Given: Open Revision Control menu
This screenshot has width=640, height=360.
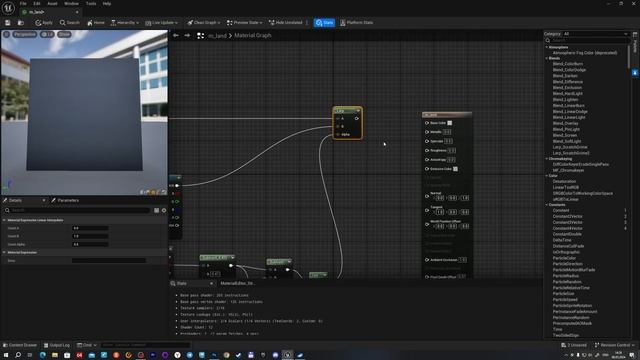Looking at the screenshot, I should tap(614, 345).
